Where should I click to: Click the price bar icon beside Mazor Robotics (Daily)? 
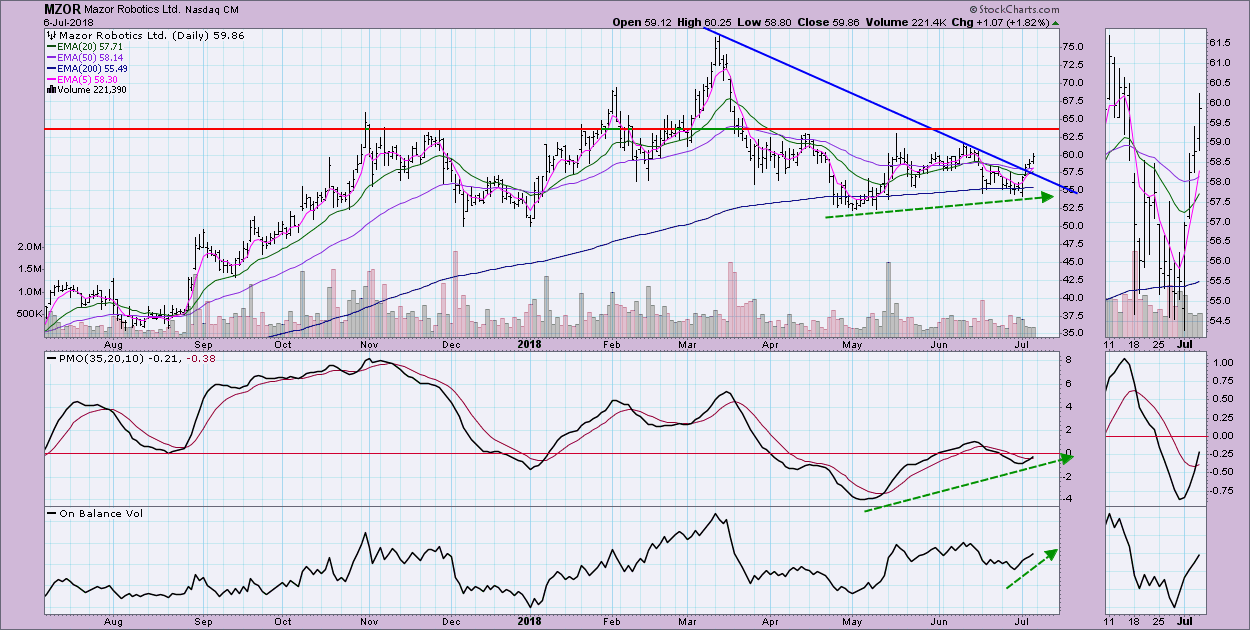(x=49, y=36)
